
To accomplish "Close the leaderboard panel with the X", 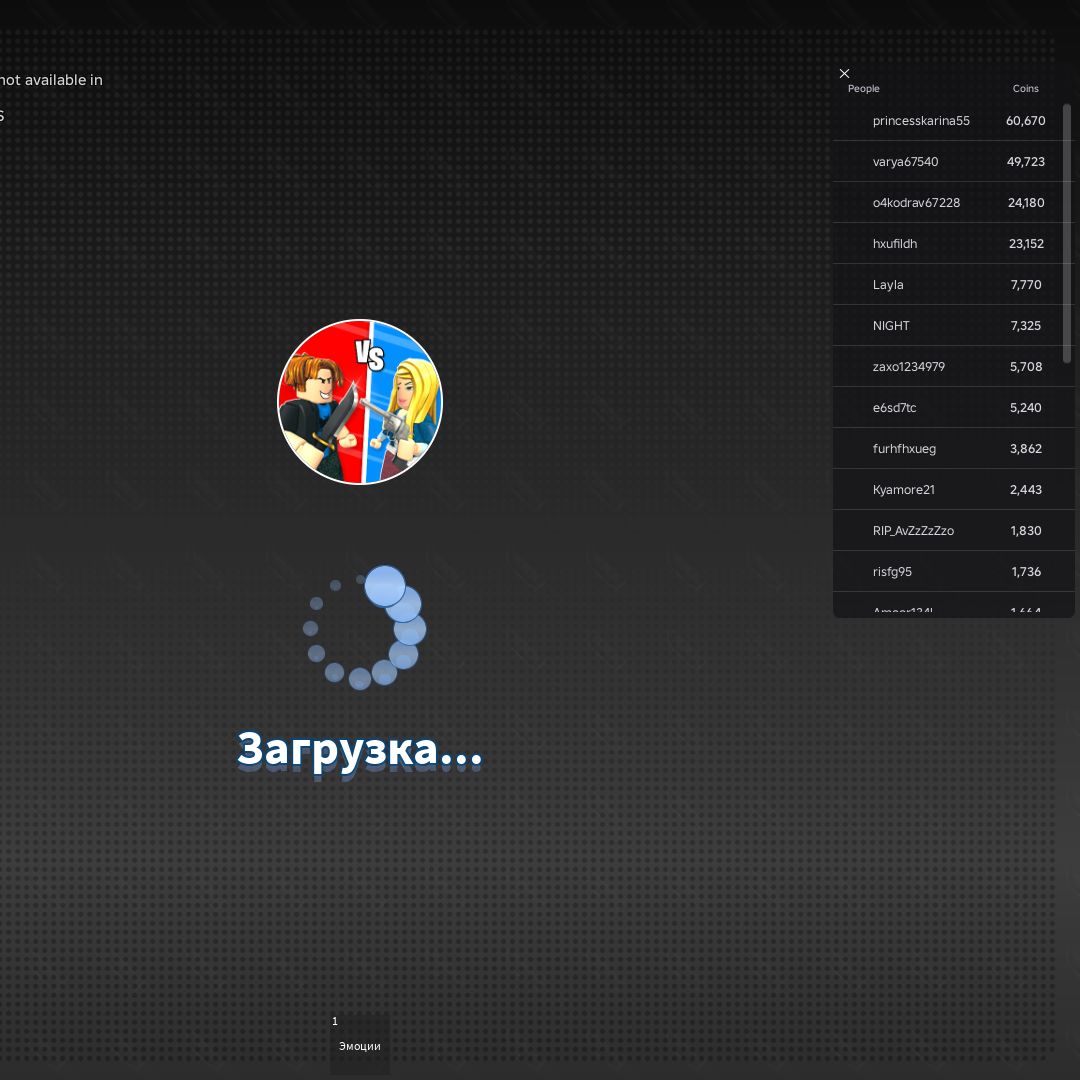I will 844,73.
